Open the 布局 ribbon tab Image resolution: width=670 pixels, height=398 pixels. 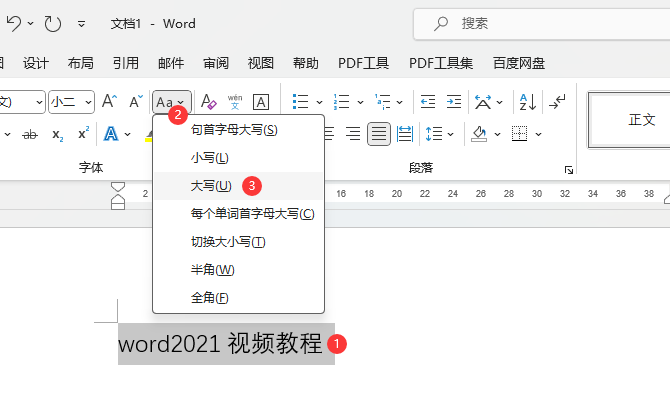pyautogui.click(x=81, y=63)
